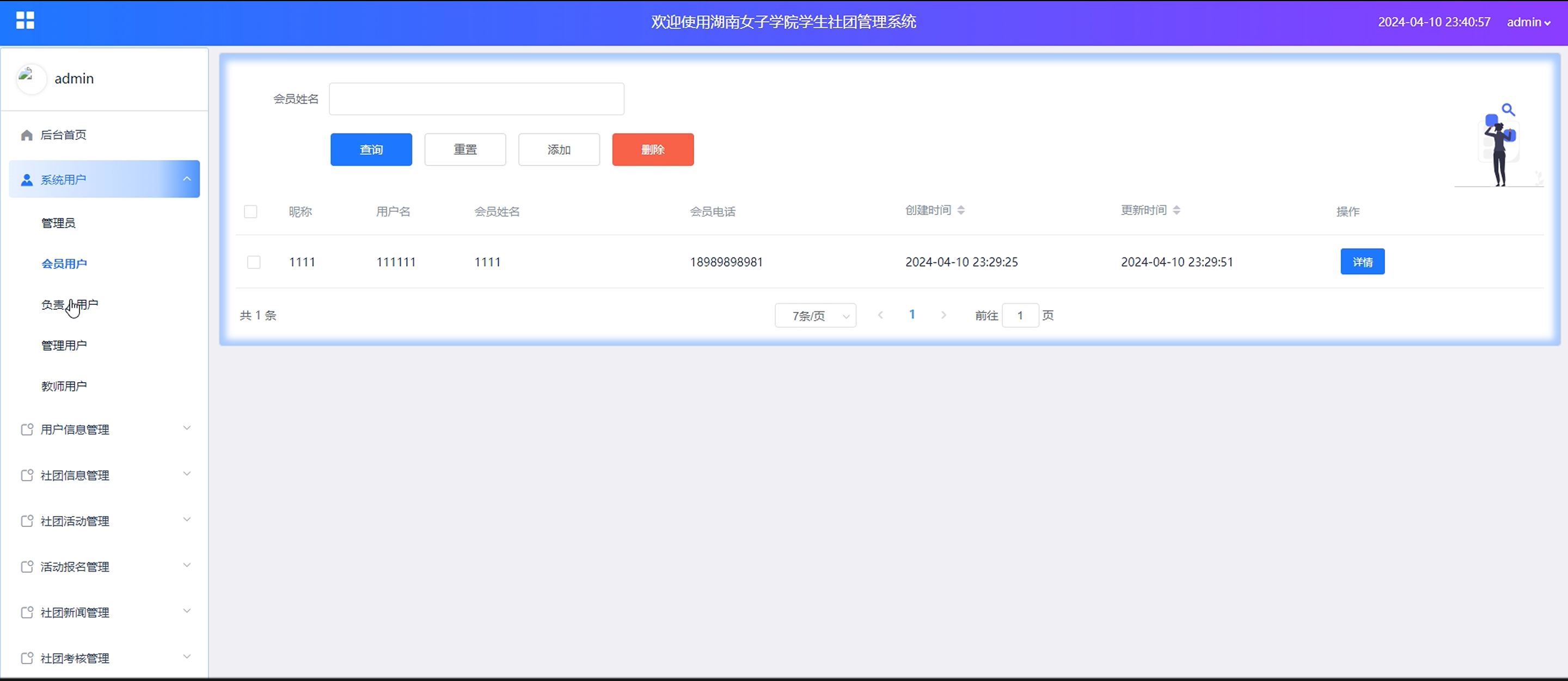Sort by 创建时间 using sort arrows
This screenshot has width=1568, height=681.
(x=960, y=210)
